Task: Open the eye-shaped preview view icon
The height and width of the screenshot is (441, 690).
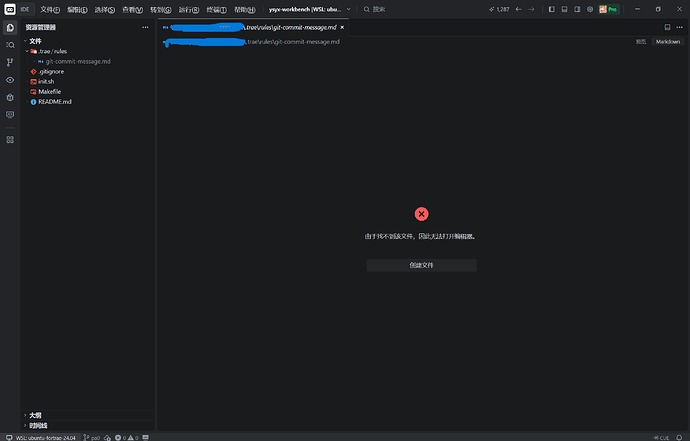Action: [10, 80]
